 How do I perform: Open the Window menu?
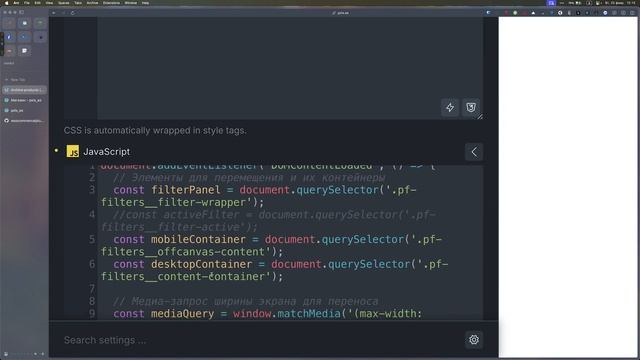[131, 3]
